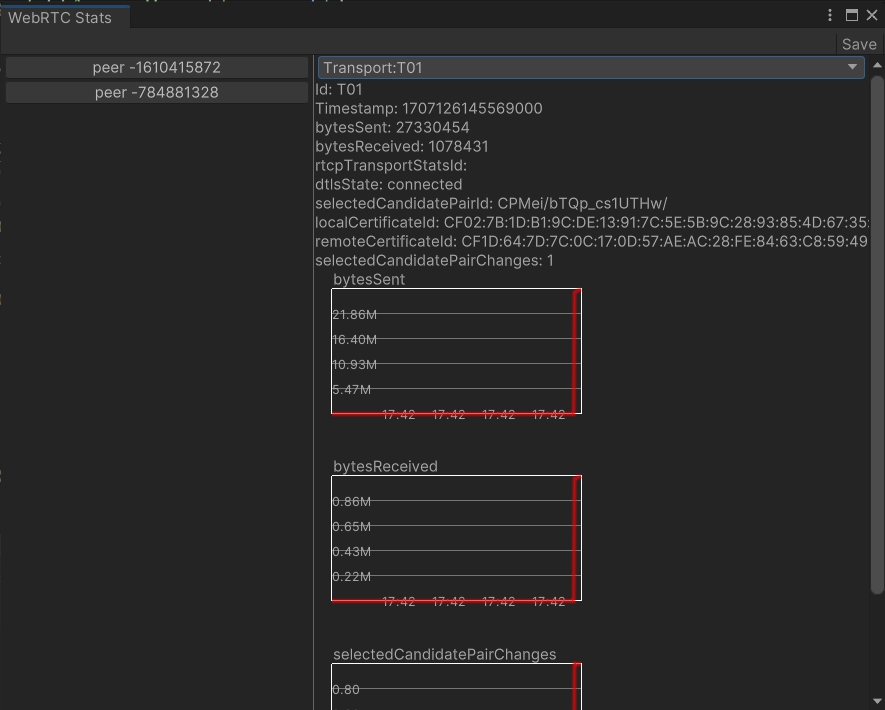Viewport: 885px width, 710px height.
Task: Maximize the WebRTC Stats window
Action: tap(852, 15)
